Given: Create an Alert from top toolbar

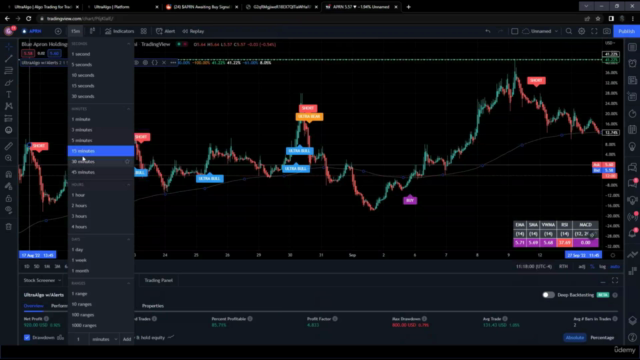Looking at the screenshot, I should click(x=165, y=31).
